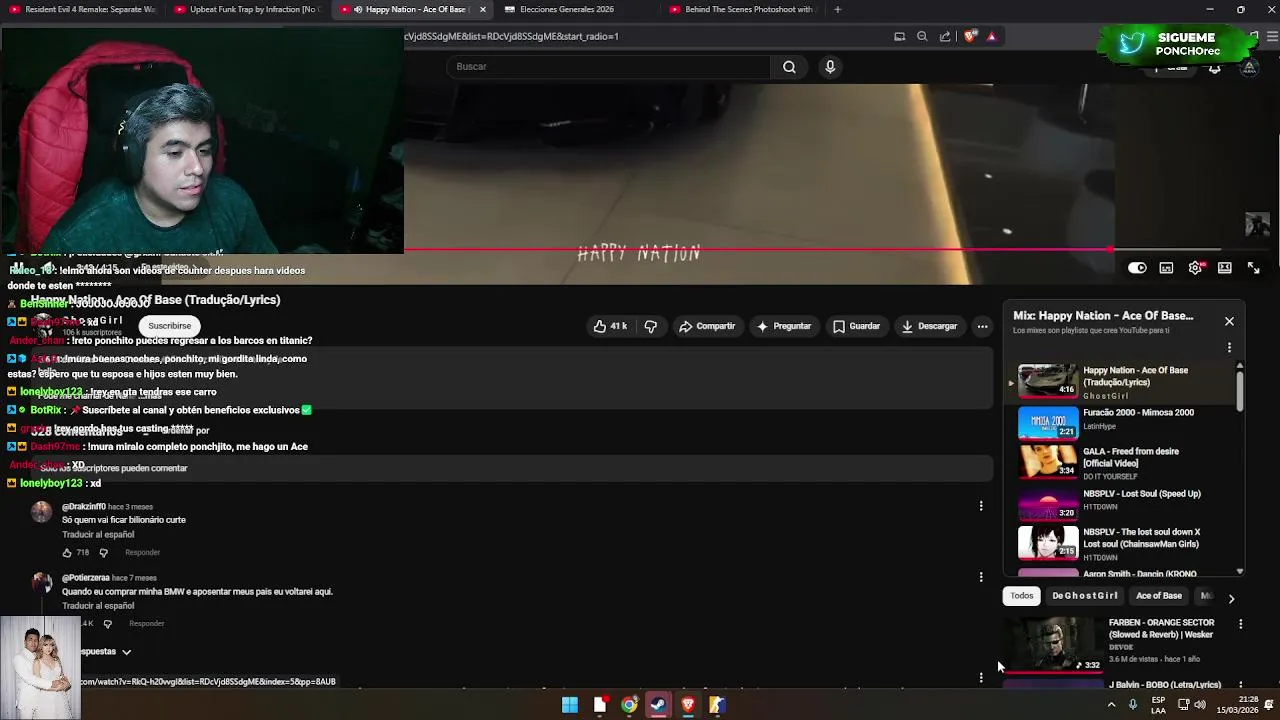
Task: Select the Ace of Base filter chip
Action: [x=1158, y=596]
